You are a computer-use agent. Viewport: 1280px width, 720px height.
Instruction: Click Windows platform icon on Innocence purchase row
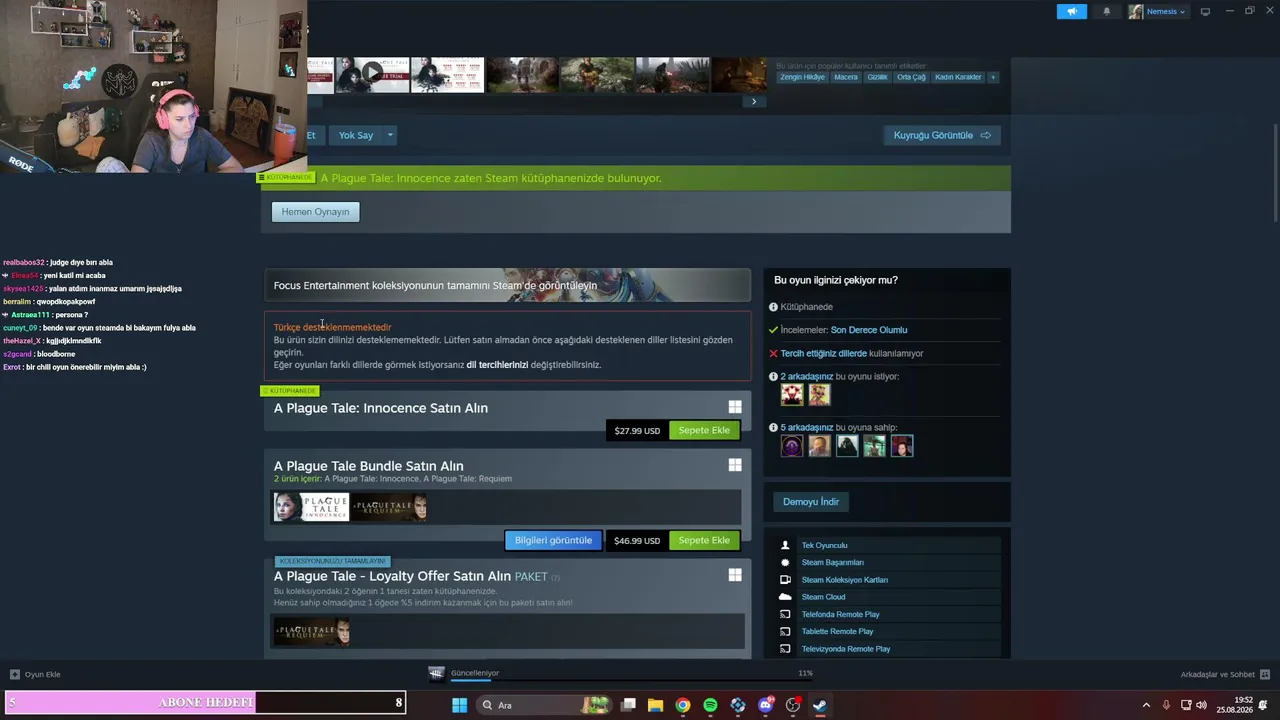[x=735, y=407]
